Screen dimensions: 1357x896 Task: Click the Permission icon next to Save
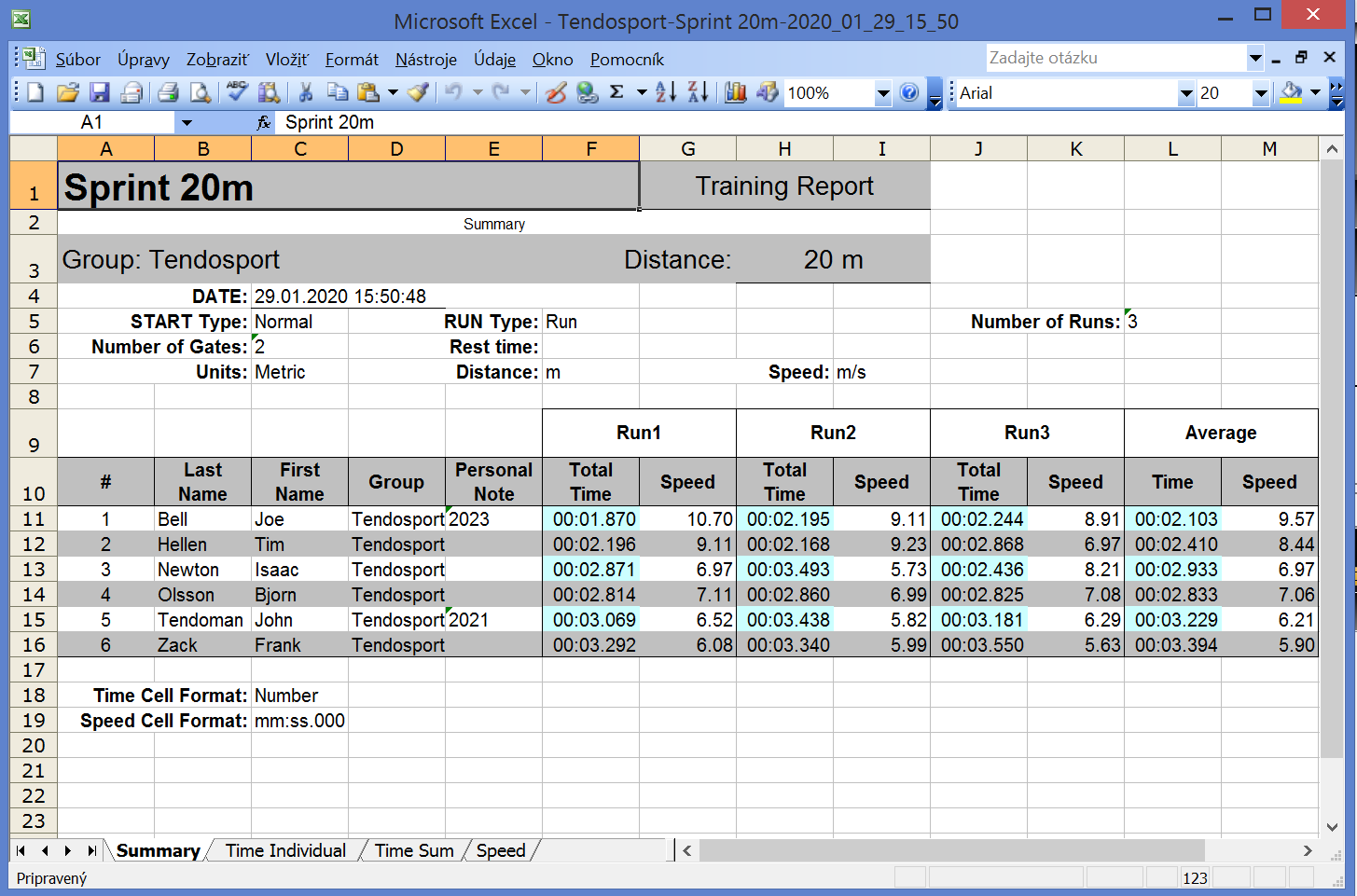click(x=132, y=92)
